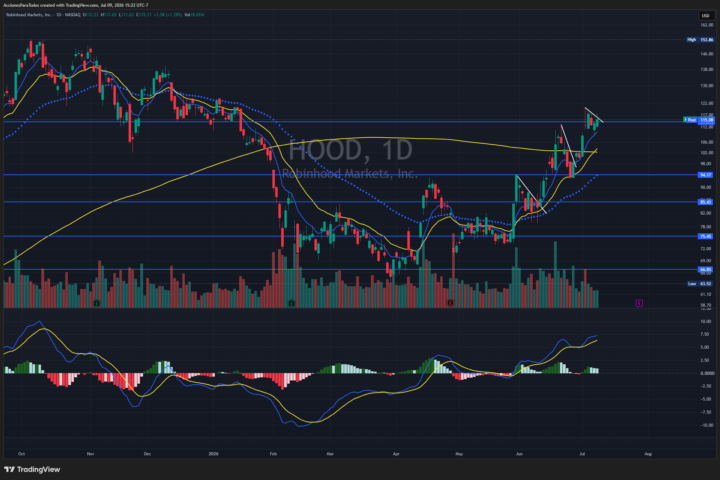Click the Robinhood Markets, Inc. symbol title
720x480 pixels.
[x=29, y=15]
